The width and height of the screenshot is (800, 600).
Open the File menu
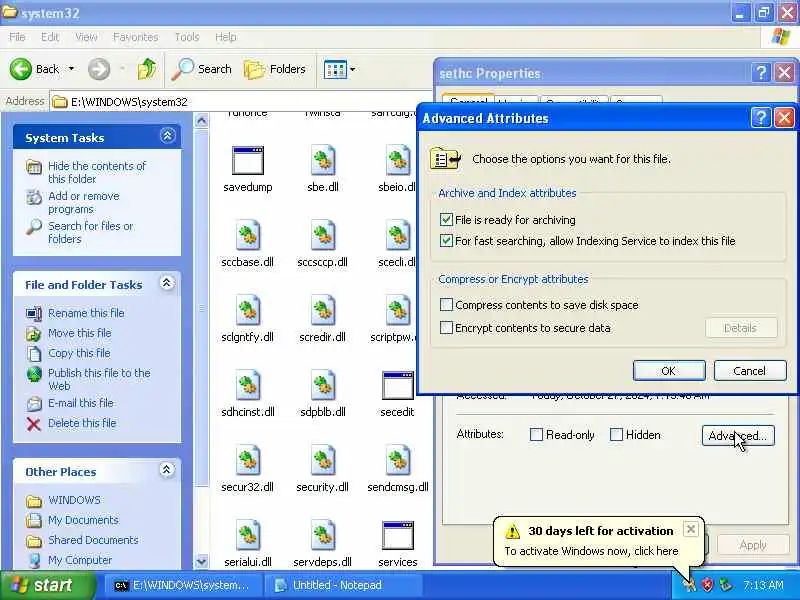pos(17,37)
